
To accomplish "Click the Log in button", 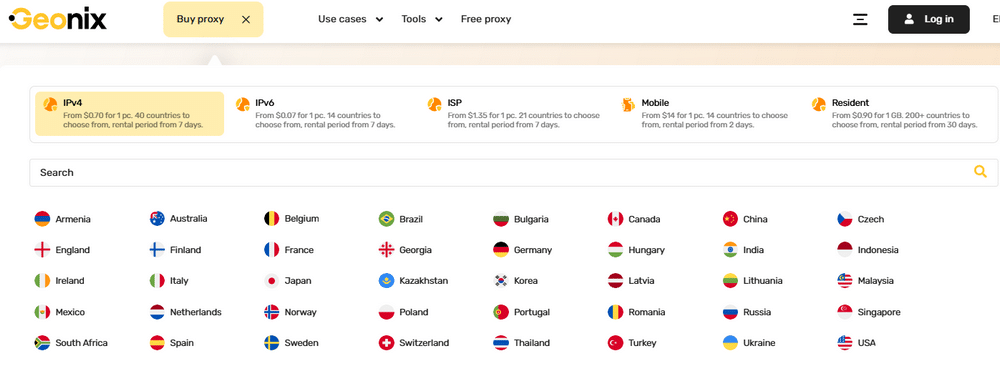I will point(929,19).
